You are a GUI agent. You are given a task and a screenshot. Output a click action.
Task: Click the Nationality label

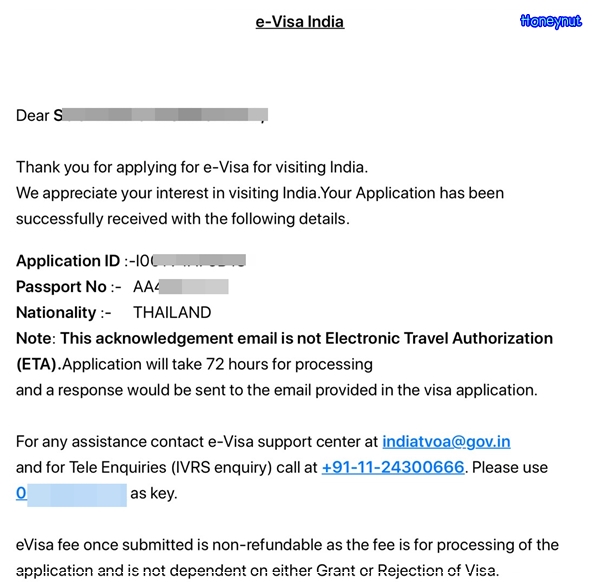[56, 313]
